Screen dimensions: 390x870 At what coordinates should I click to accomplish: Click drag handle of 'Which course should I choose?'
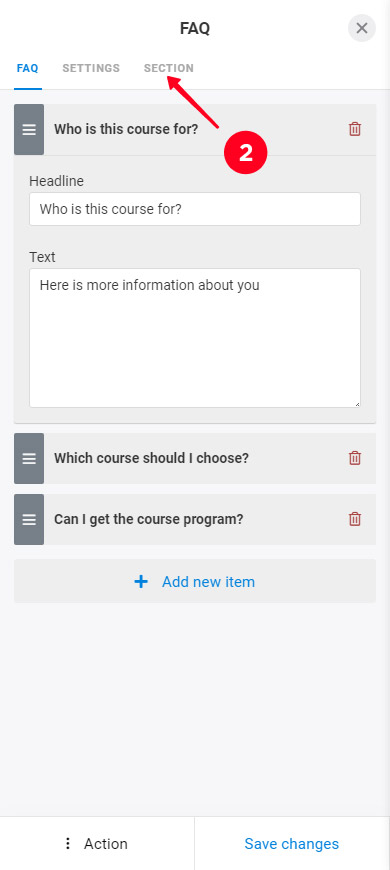[29, 458]
